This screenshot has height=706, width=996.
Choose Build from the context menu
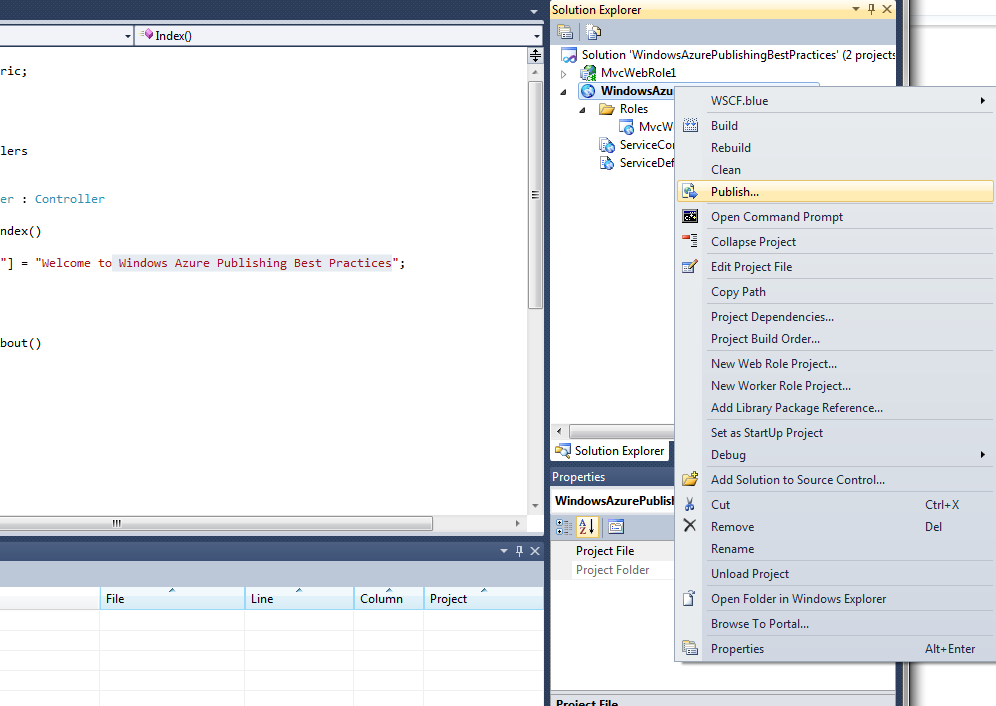tap(835, 126)
